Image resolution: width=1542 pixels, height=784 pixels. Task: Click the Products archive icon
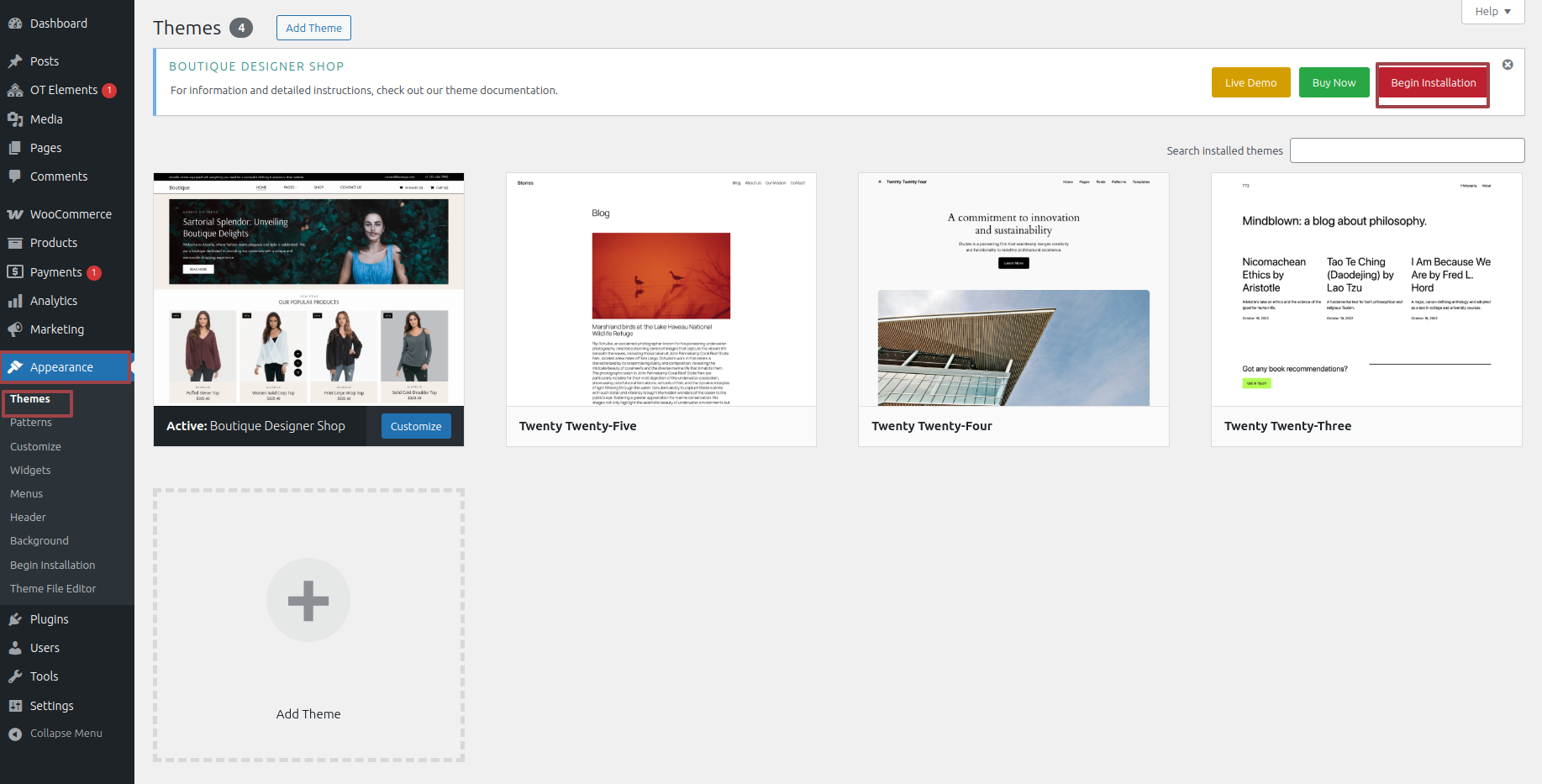15,243
